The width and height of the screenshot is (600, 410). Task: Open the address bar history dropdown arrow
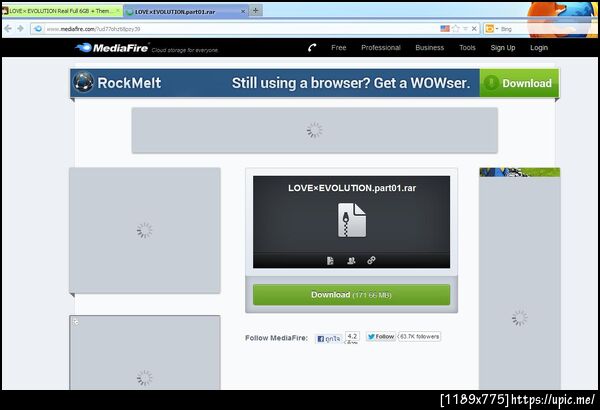(465, 29)
